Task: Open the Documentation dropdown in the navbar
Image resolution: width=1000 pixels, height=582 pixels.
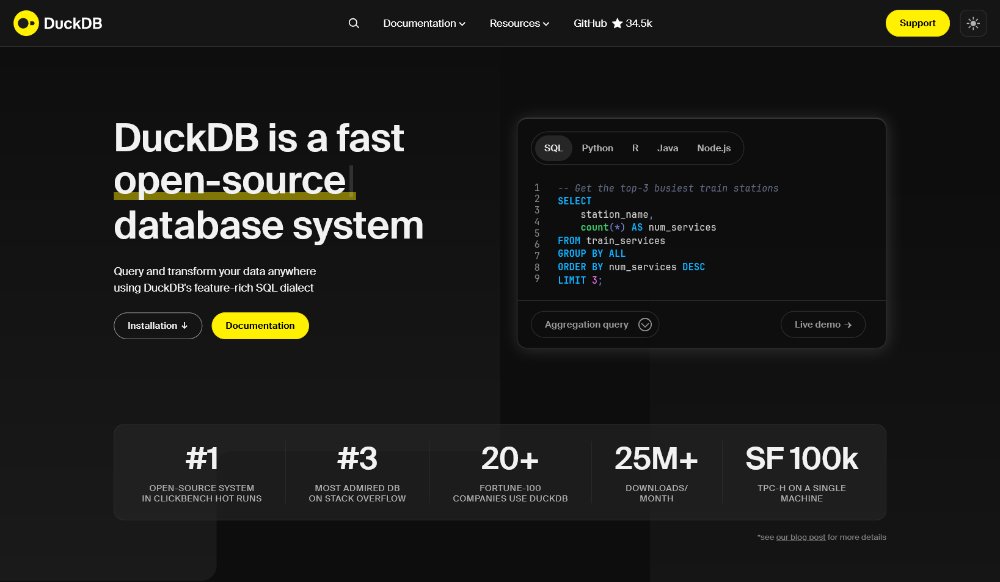Action: click(x=424, y=23)
